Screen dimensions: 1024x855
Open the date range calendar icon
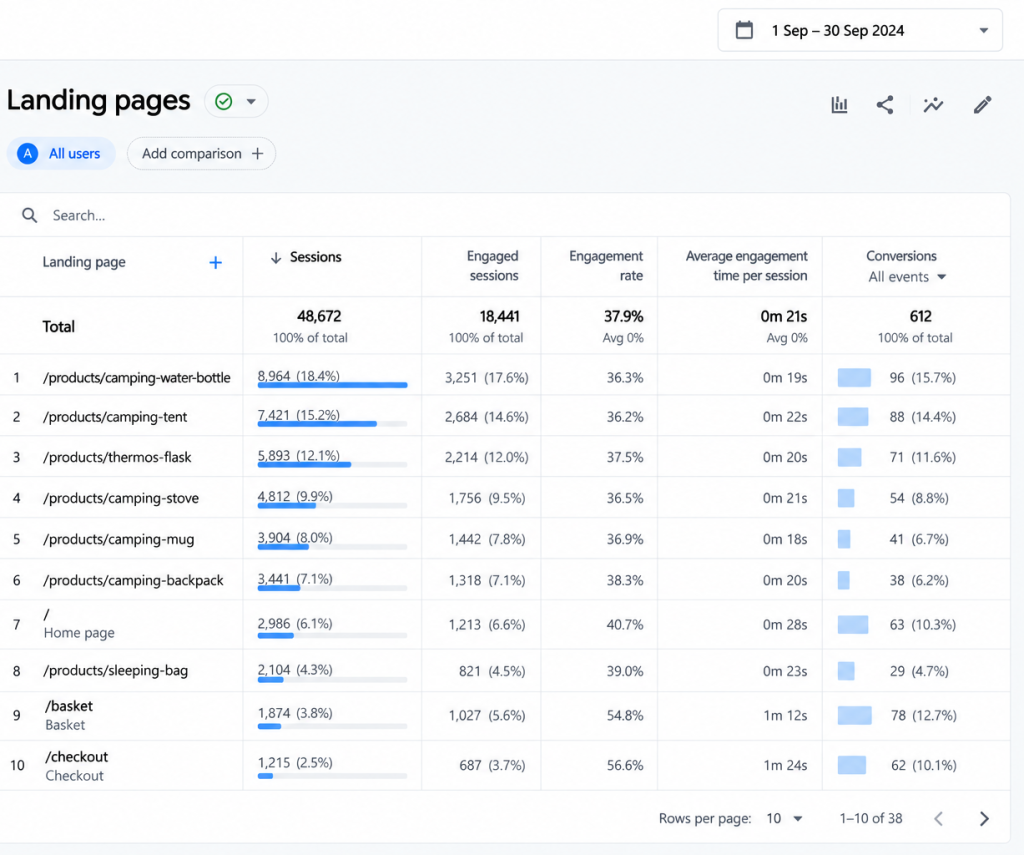744,30
